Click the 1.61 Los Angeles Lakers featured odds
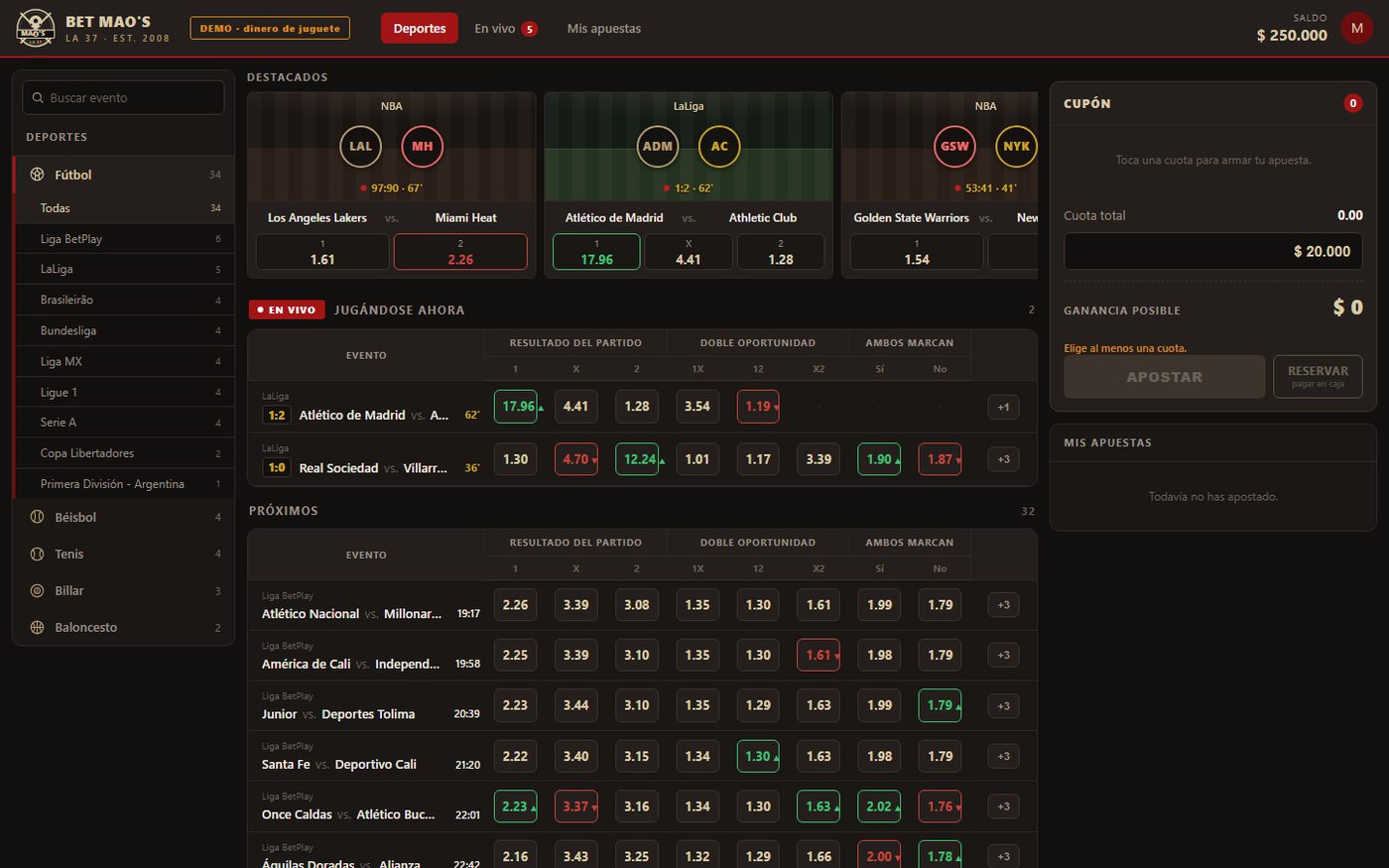The width and height of the screenshot is (1389, 868). tap(322, 252)
